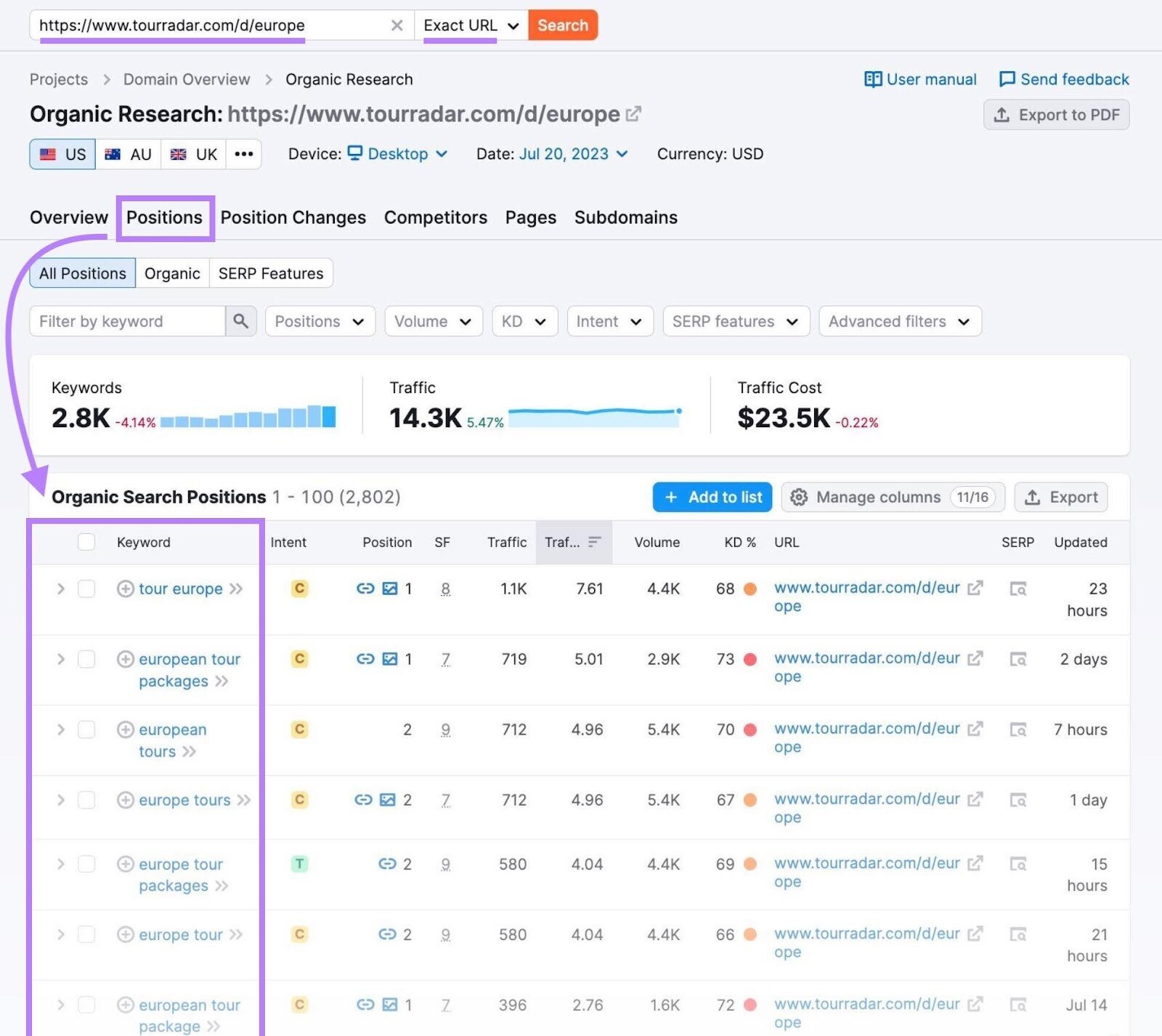Click image pack icon in tour europe row

390,588
